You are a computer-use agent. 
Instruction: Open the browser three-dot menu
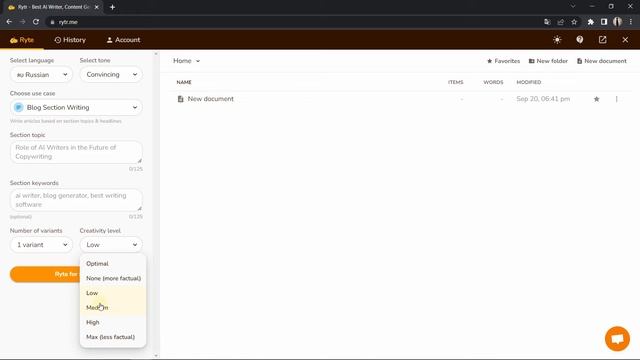tap(631, 22)
